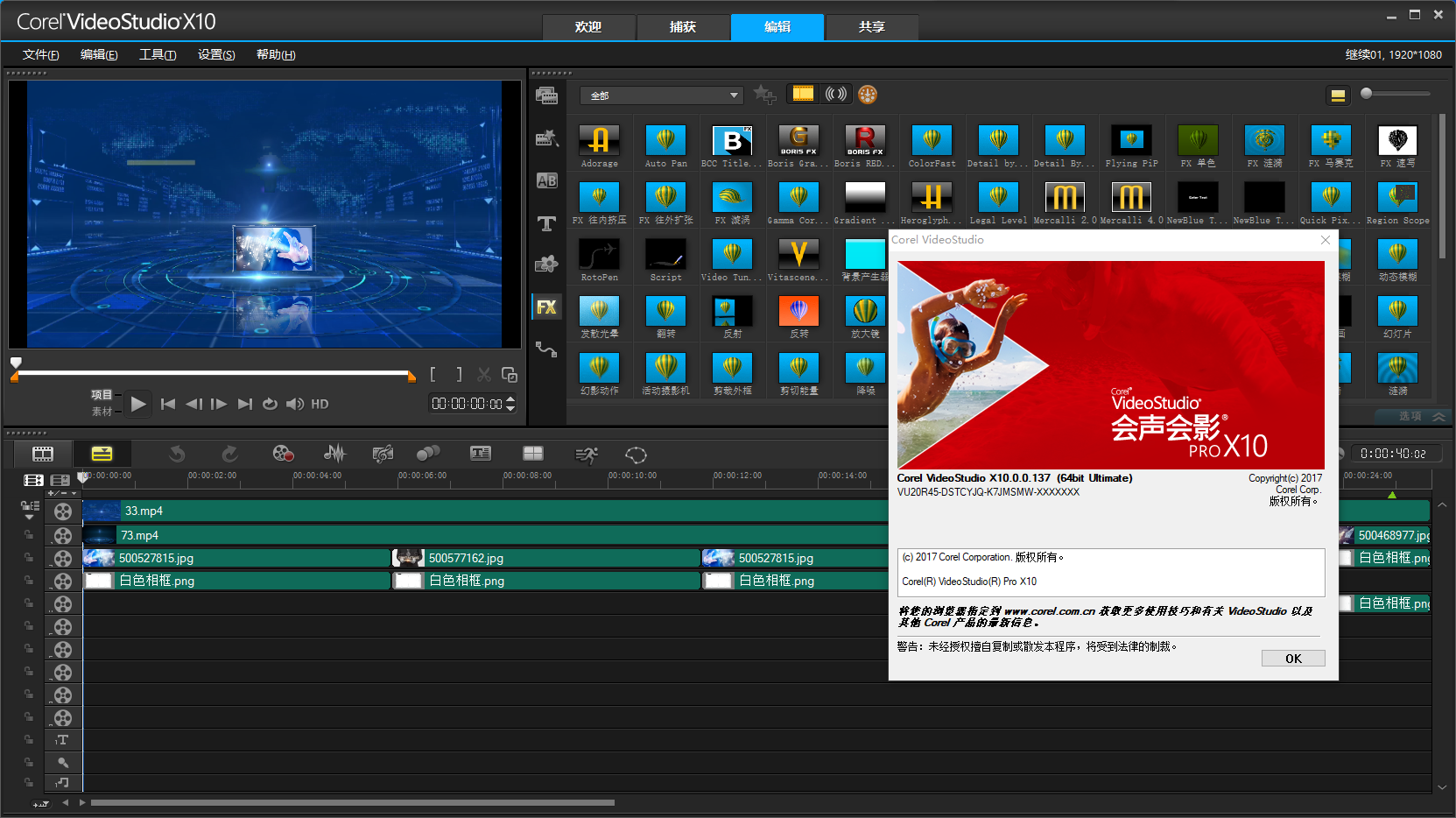Open the 帮助 menu
This screenshot has height=818, width=1456.
point(276,54)
